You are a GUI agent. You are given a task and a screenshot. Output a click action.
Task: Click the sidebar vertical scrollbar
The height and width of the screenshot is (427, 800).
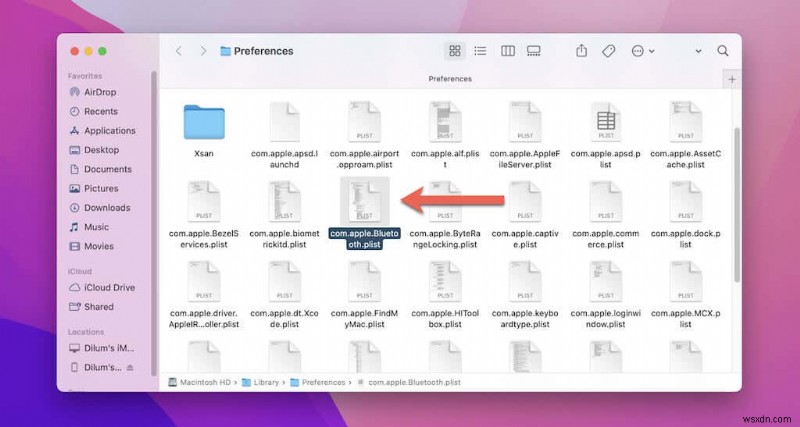[x=154, y=222]
